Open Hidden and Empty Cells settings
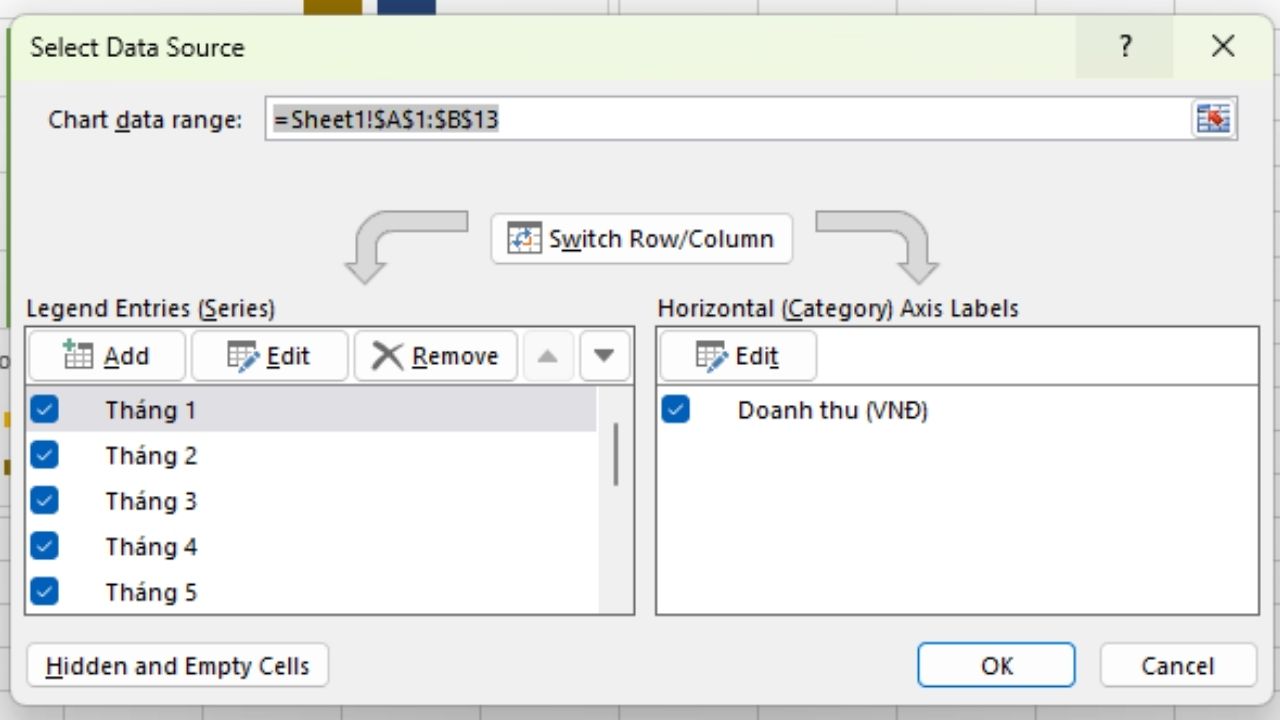 point(177,666)
